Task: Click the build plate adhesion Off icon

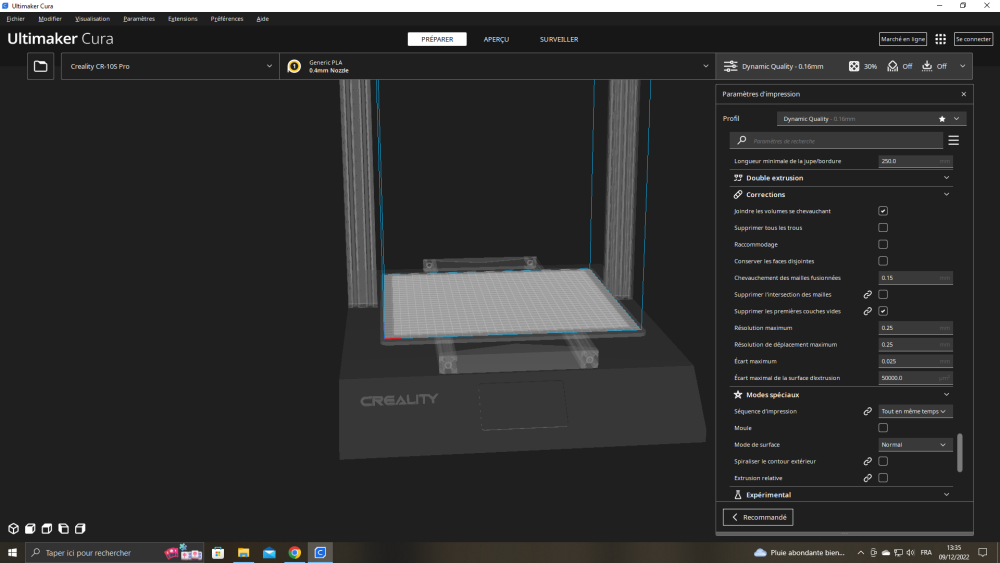Action: coord(927,66)
